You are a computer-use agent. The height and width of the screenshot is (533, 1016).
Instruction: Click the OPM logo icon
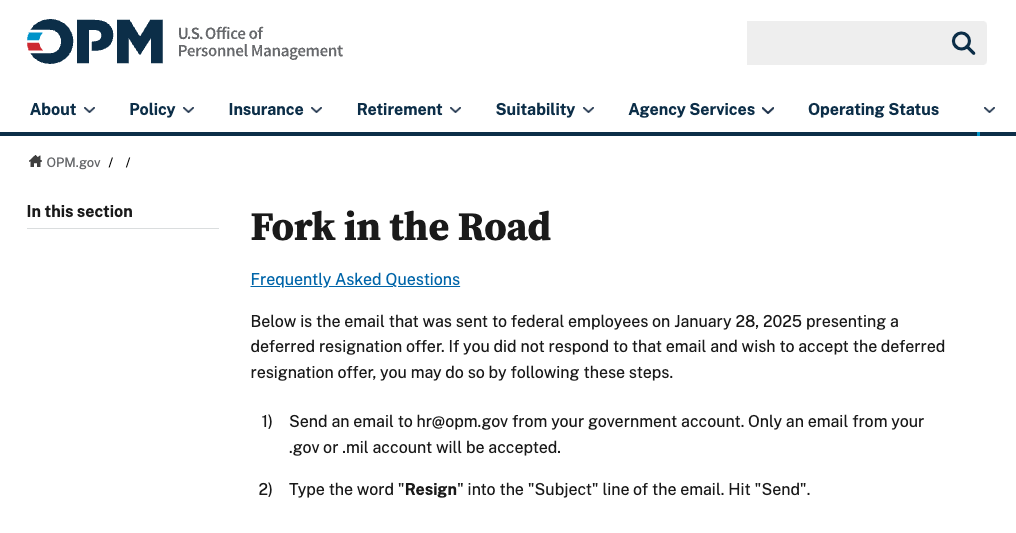pos(95,42)
